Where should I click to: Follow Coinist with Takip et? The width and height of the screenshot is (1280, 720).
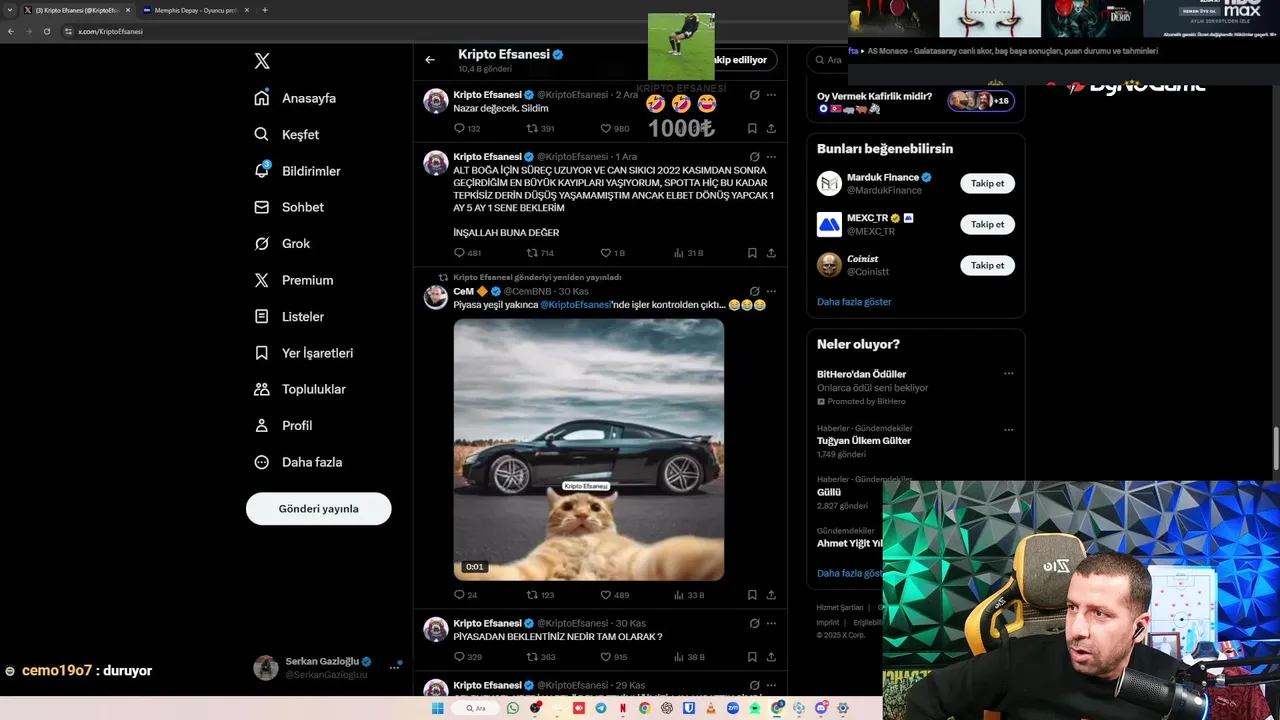[x=987, y=265]
